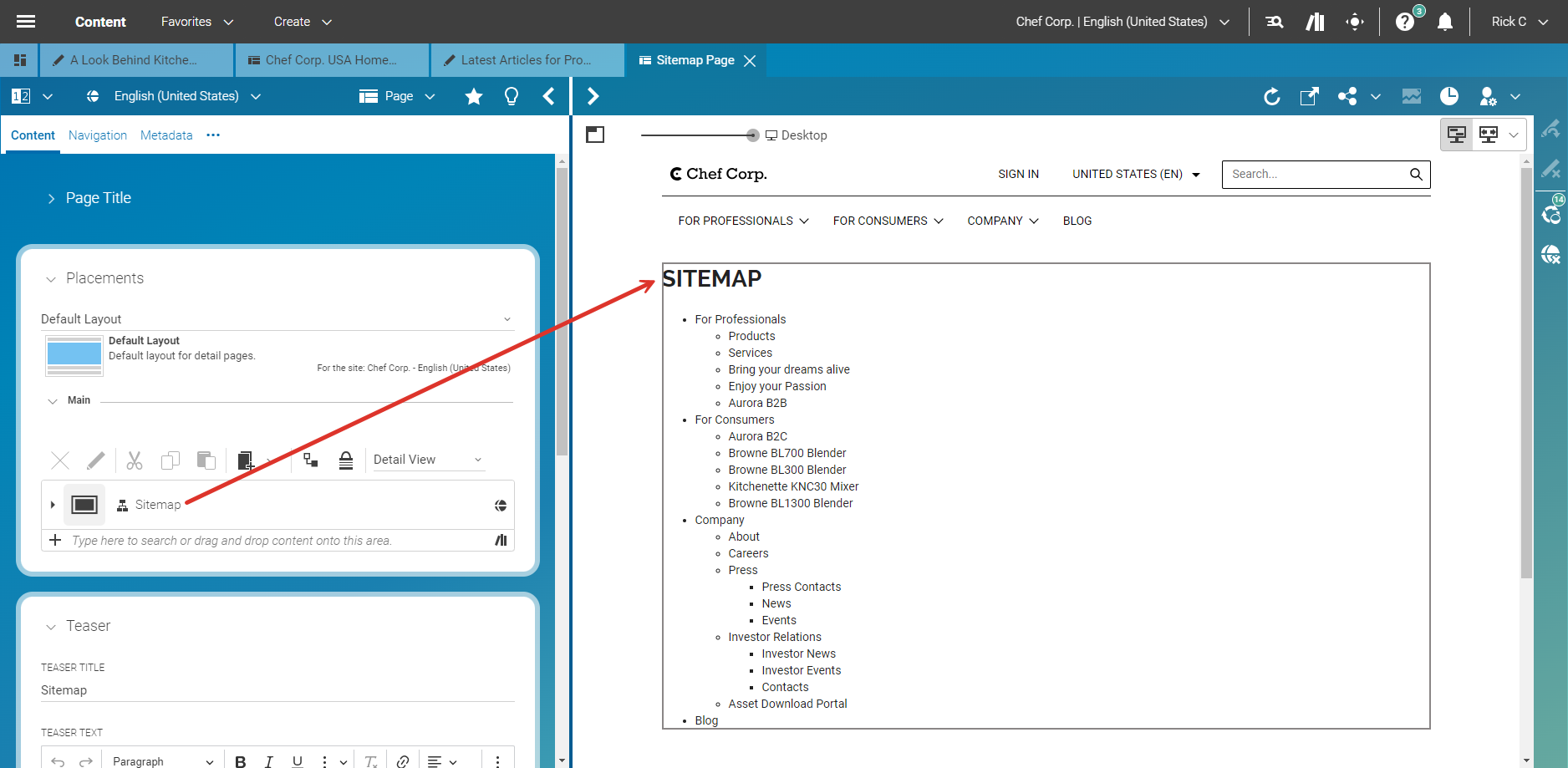Switch to the Navigation tab

(x=97, y=135)
